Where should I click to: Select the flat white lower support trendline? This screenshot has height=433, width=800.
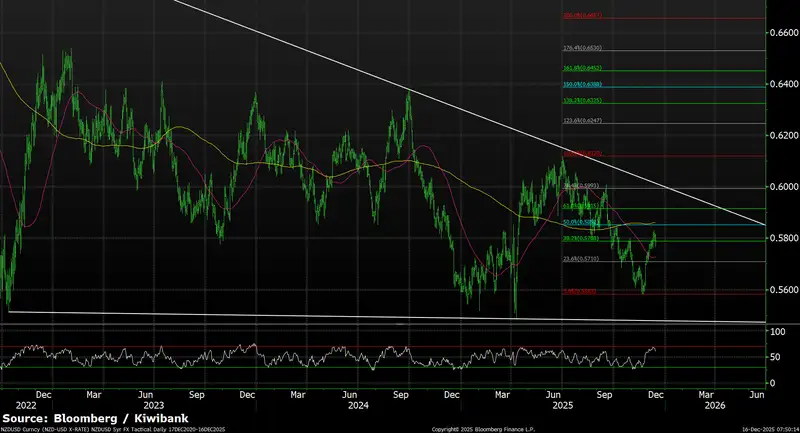(x=387, y=317)
